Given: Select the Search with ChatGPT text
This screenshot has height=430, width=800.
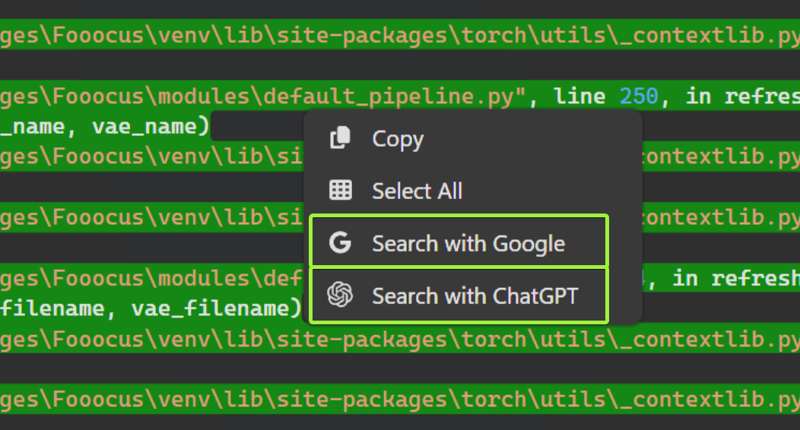Looking at the screenshot, I should [x=475, y=295].
